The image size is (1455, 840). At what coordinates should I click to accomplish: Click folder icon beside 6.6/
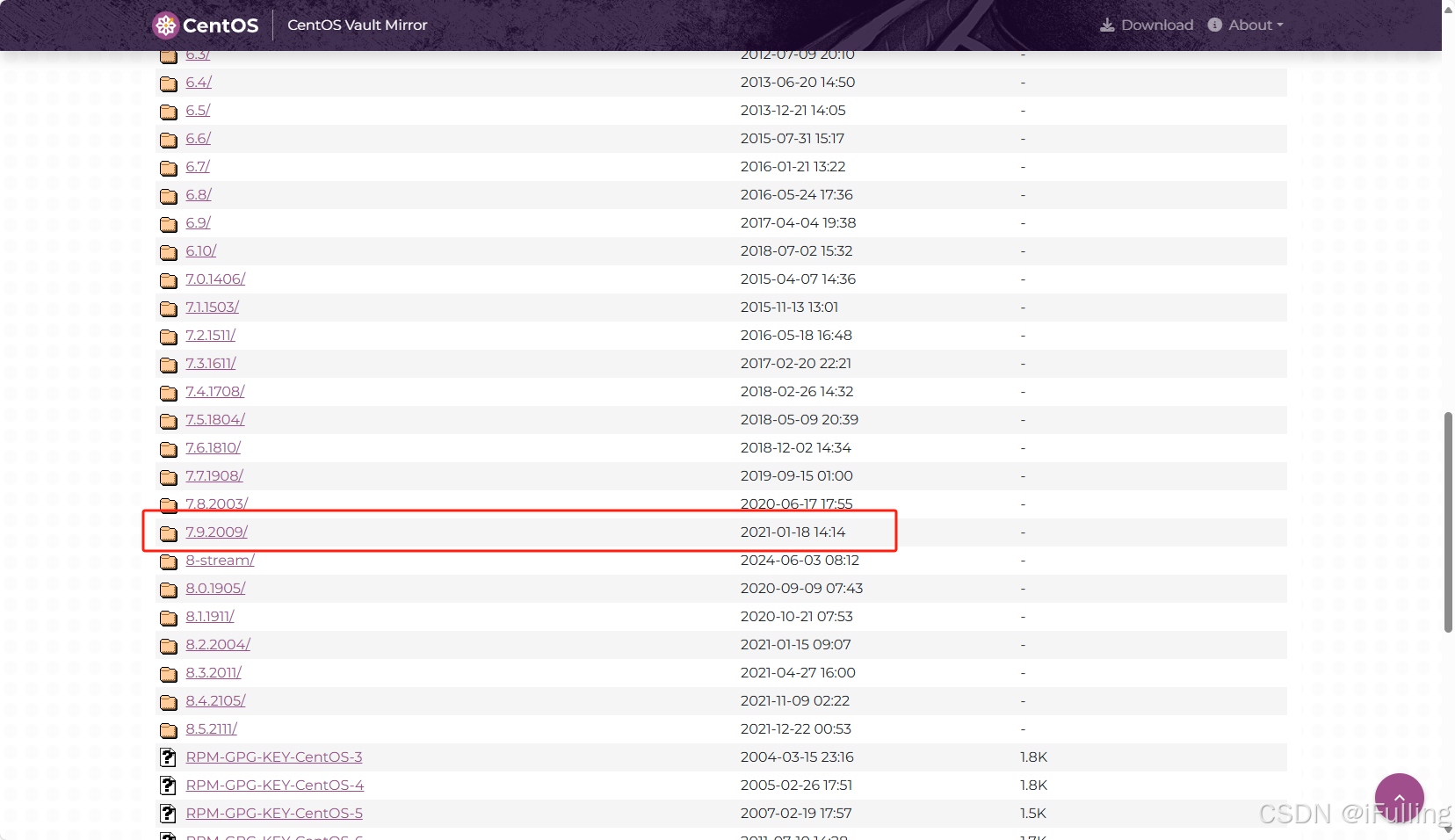click(169, 140)
